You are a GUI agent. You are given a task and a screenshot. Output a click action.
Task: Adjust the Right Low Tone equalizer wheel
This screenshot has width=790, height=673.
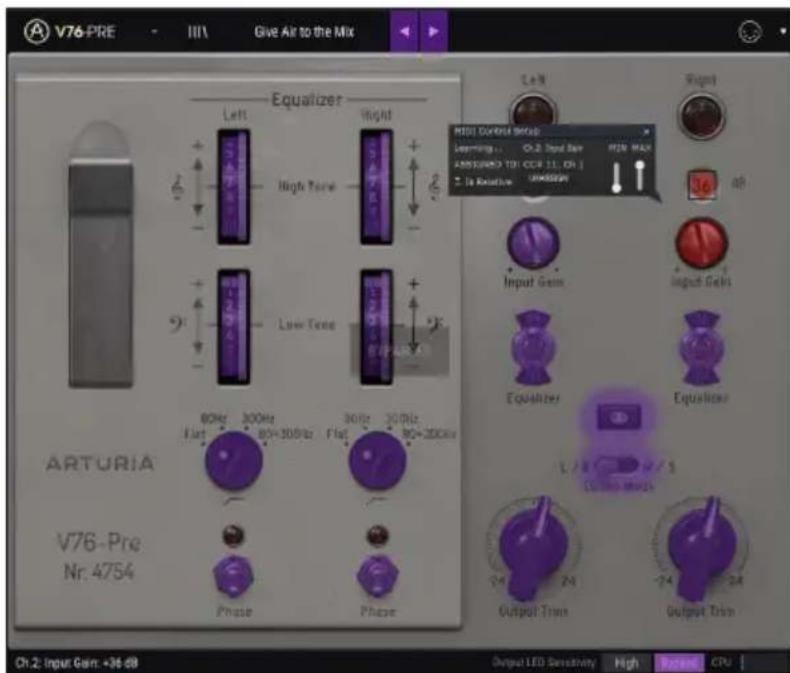click(x=376, y=327)
